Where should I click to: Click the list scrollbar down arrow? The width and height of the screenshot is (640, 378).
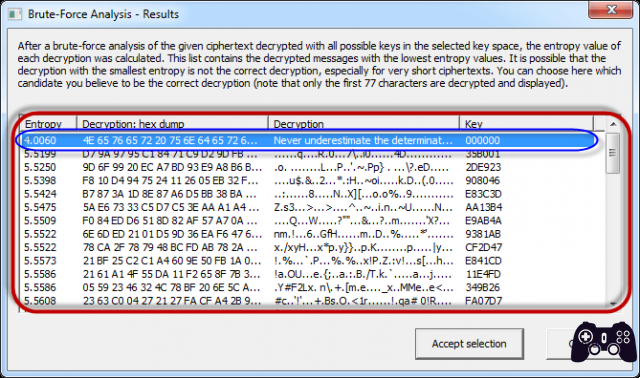(x=613, y=304)
